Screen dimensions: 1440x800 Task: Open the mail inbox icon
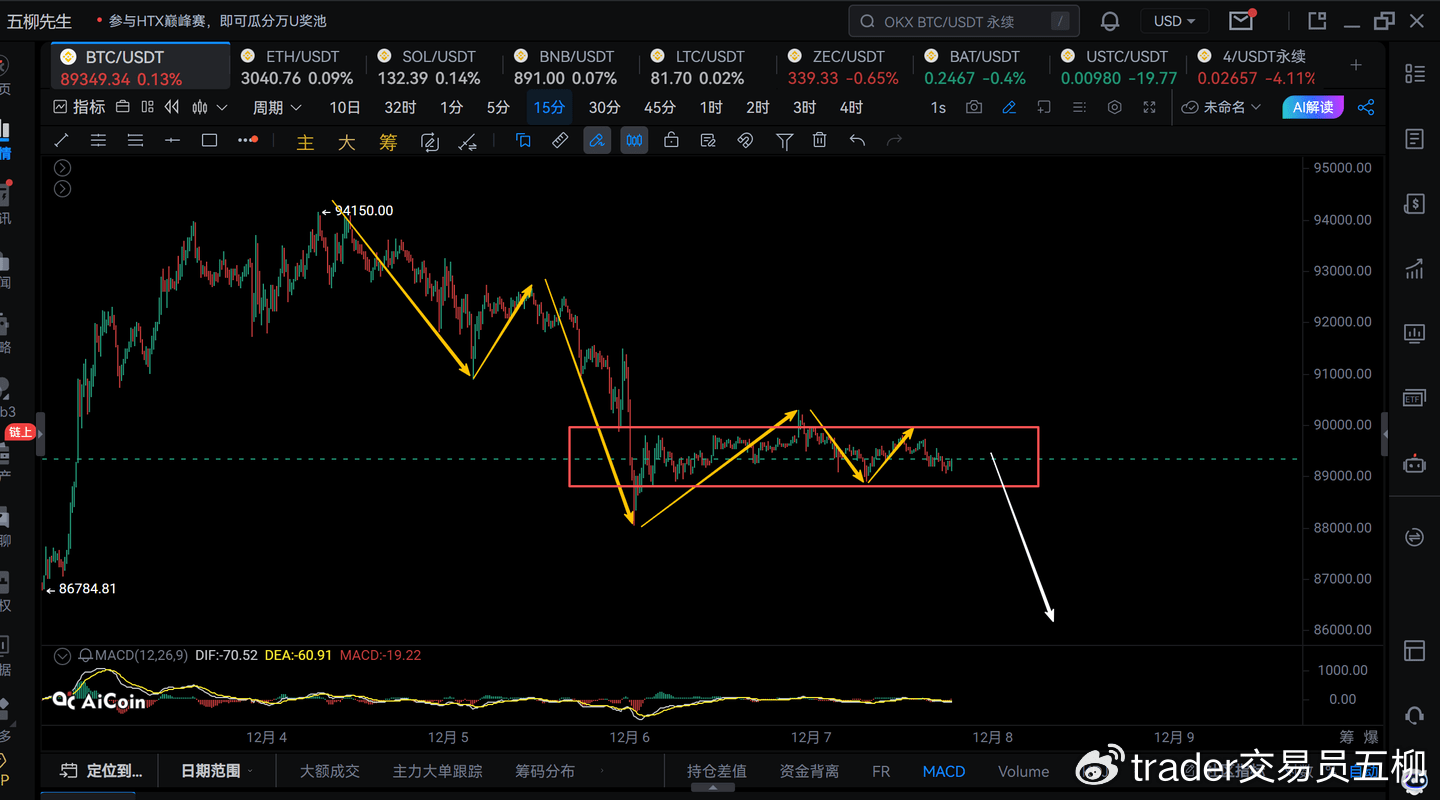(1241, 21)
